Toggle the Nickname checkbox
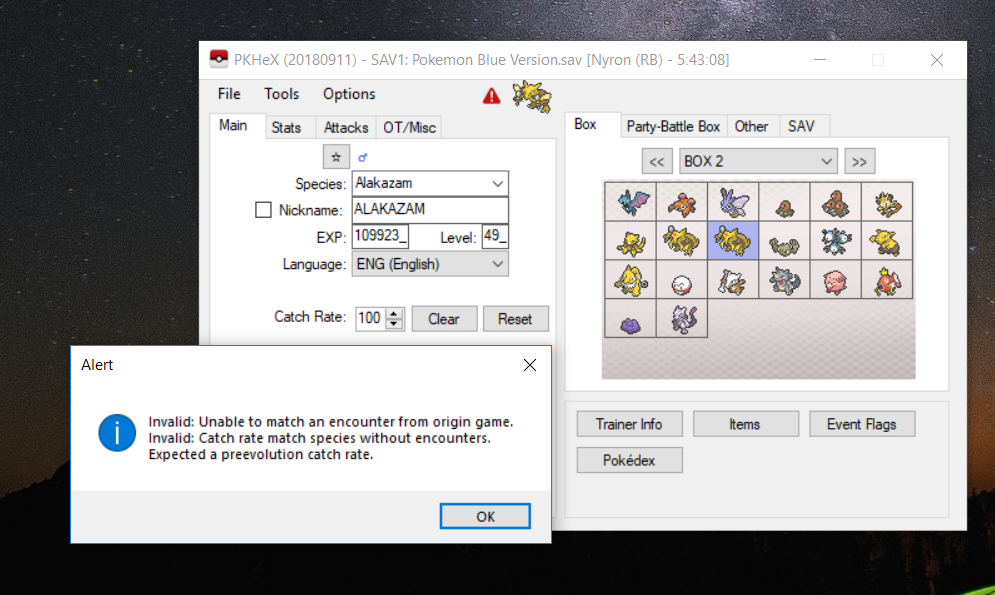 pyautogui.click(x=263, y=210)
